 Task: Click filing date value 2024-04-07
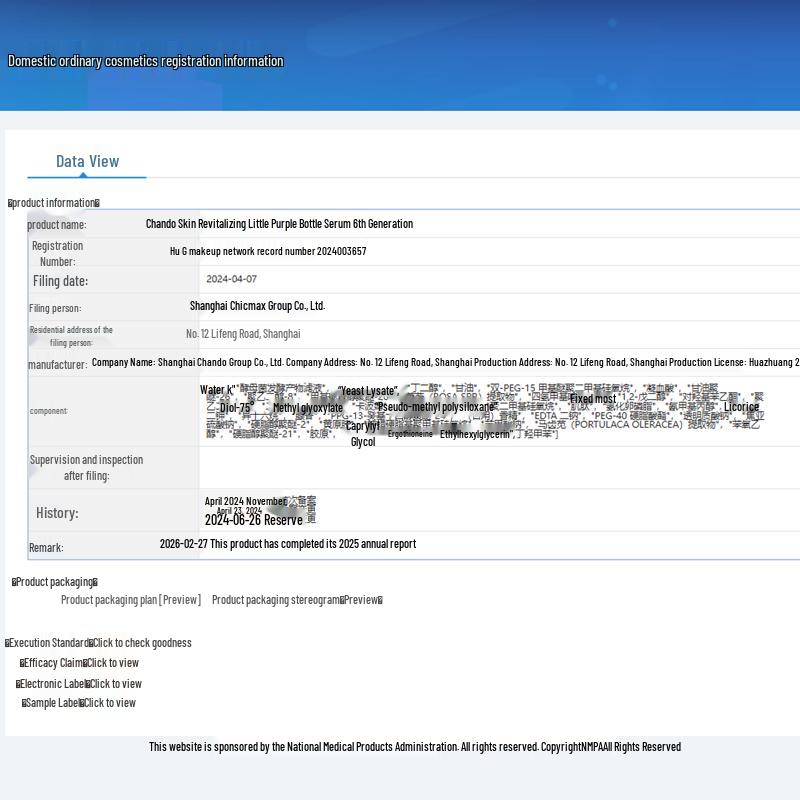pyautogui.click(x=231, y=279)
